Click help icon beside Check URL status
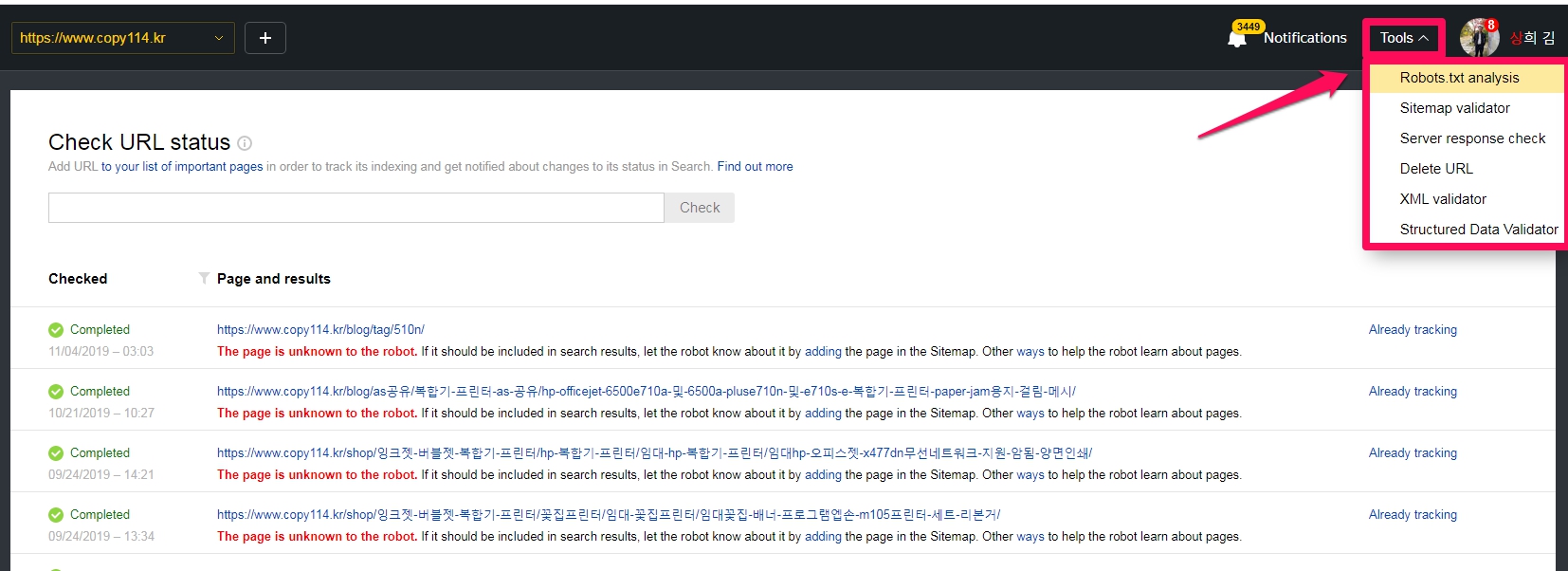This screenshot has width=1568, height=571. (245, 143)
